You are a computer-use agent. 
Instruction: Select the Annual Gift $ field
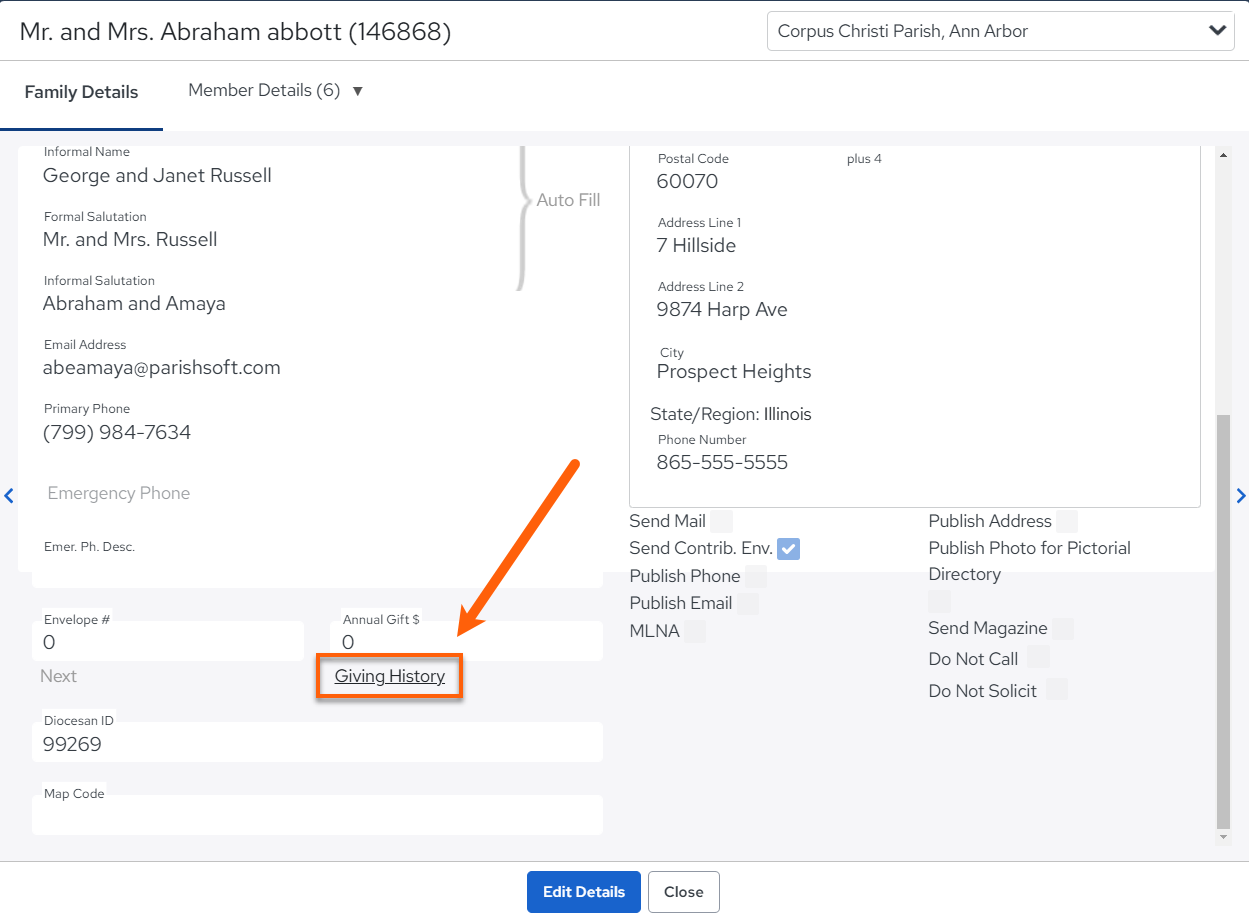pos(466,641)
